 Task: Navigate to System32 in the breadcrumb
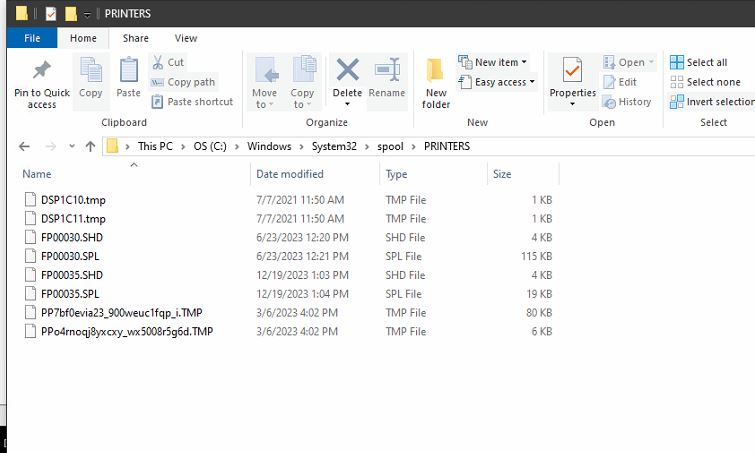pyautogui.click(x=334, y=146)
